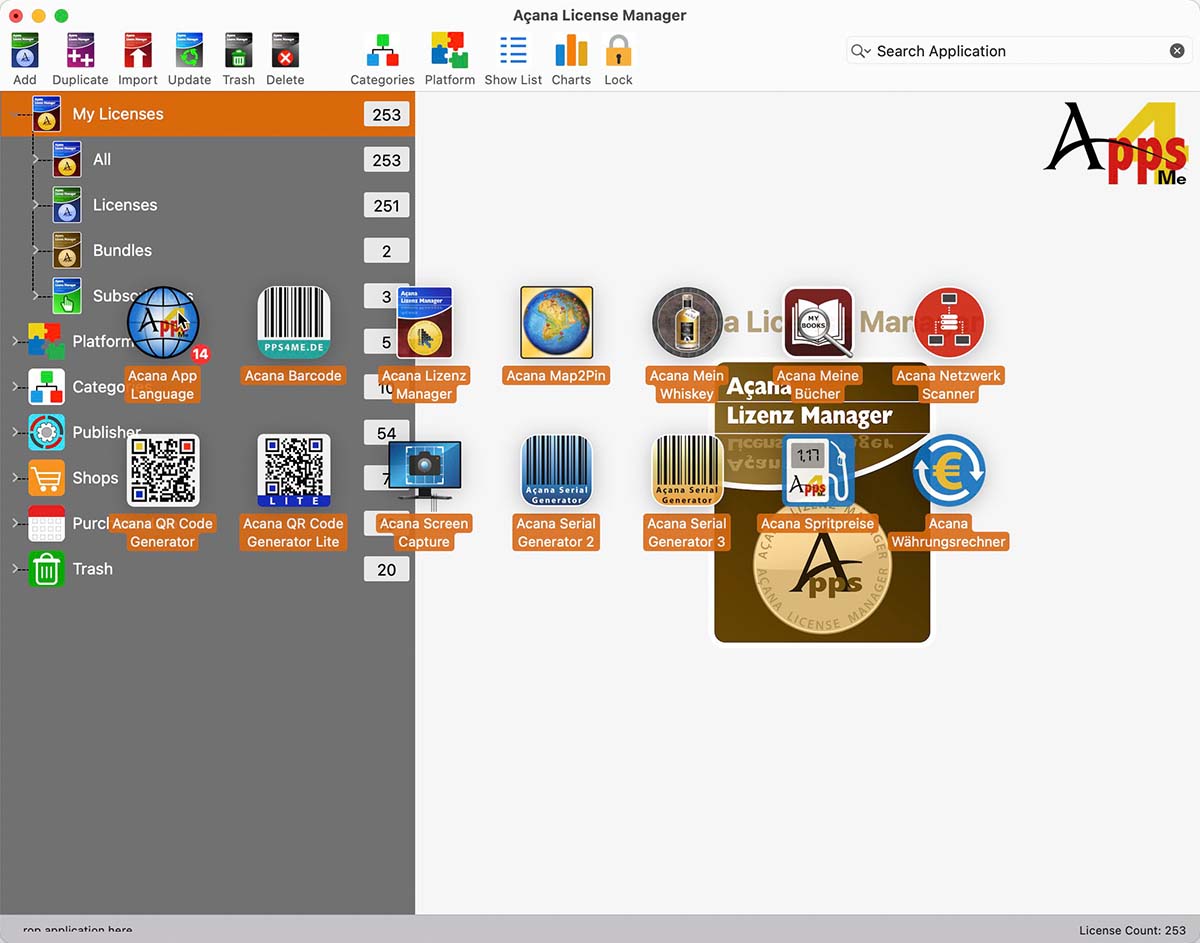The image size is (1200, 943).
Task: Select the Acana Serial Generator 3 icon
Action: click(x=687, y=470)
